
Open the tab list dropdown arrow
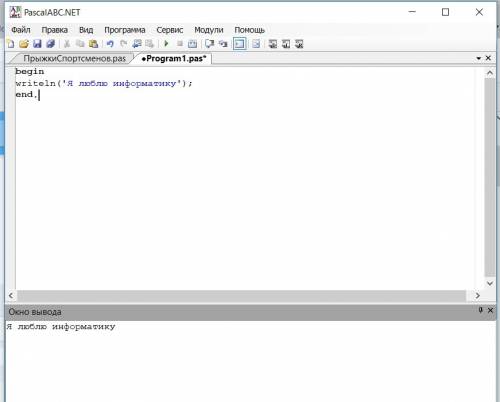[x=479, y=58]
